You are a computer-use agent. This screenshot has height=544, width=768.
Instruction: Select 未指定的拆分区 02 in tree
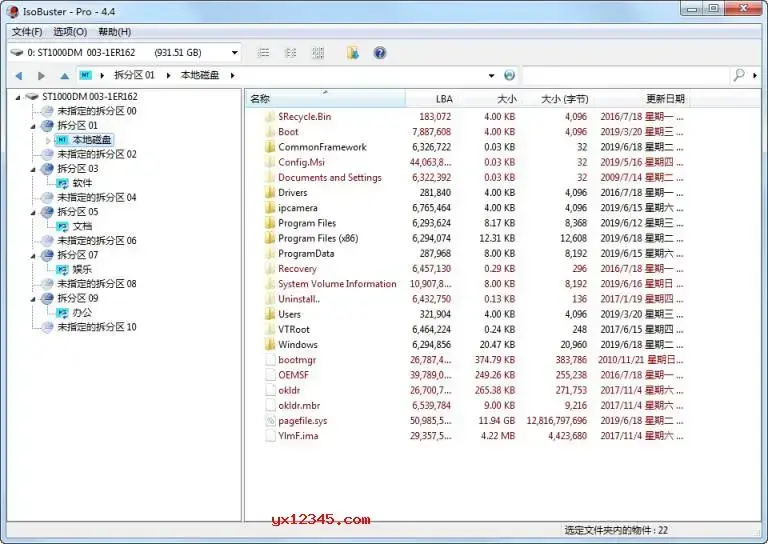[x=96, y=154]
